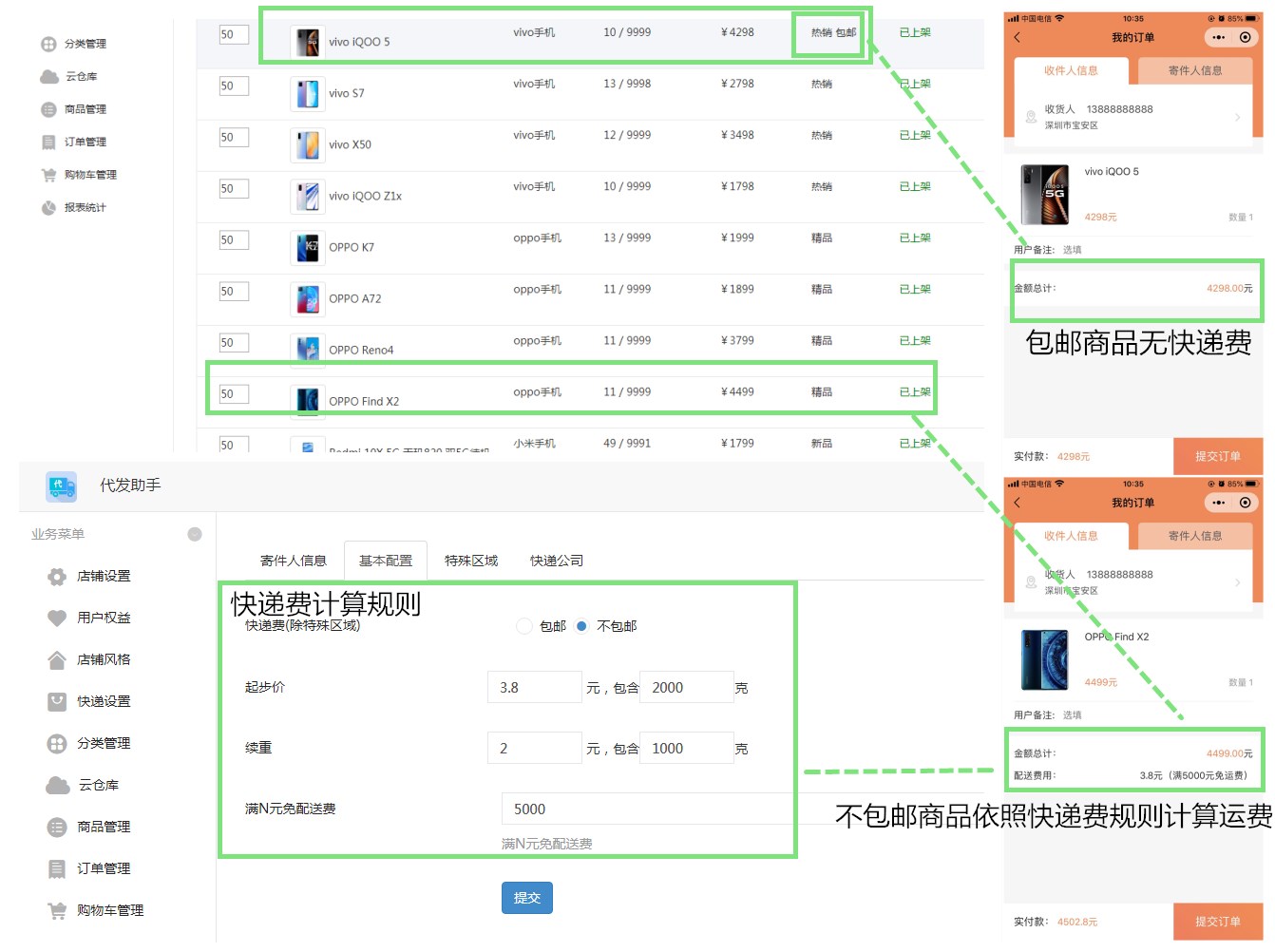Click the 起步价 price field 3.8
The image size is (1275, 952).
tap(535, 688)
